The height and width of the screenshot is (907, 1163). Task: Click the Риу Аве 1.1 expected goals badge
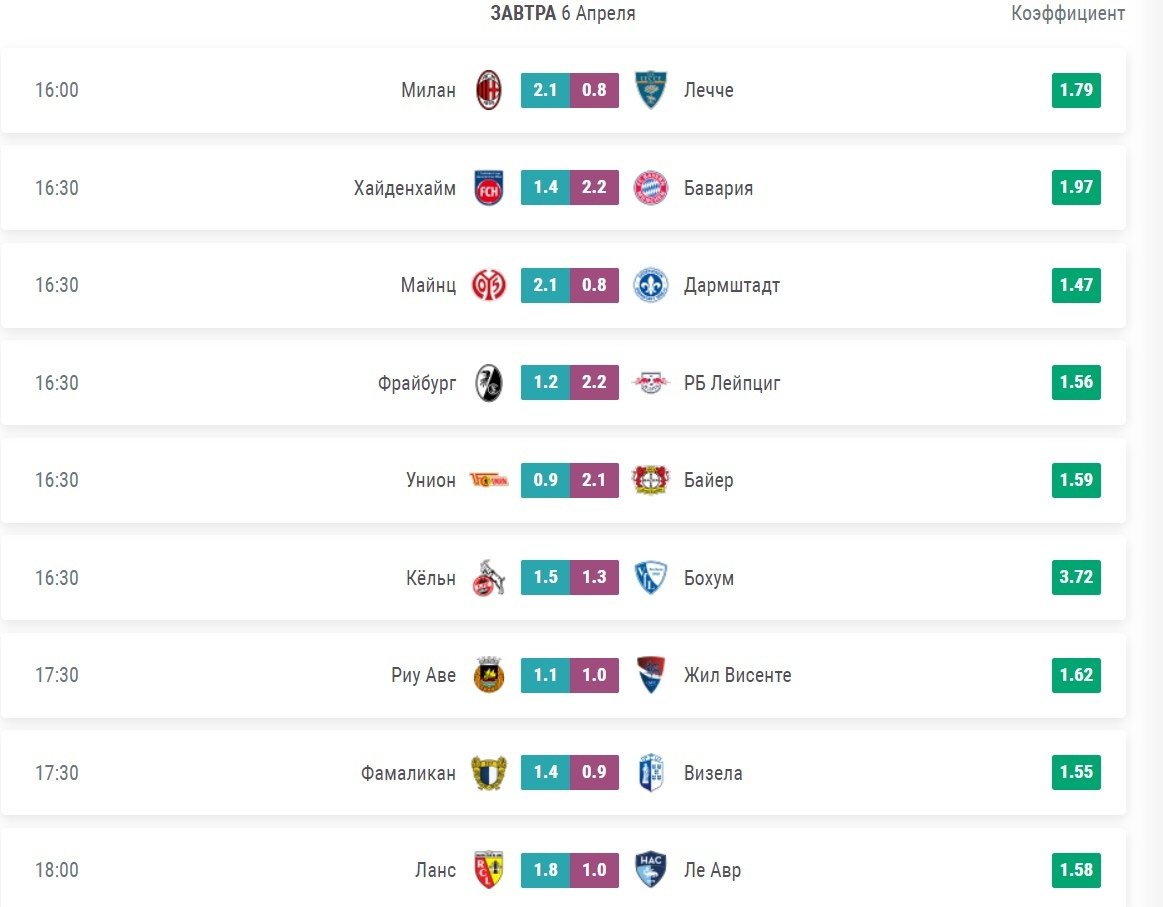545,675
